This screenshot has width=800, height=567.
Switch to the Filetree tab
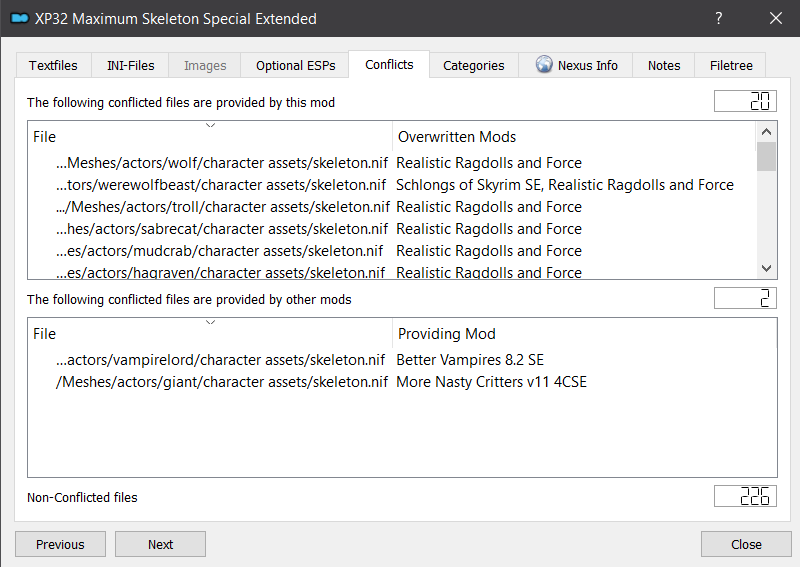[x=731, y=65]
